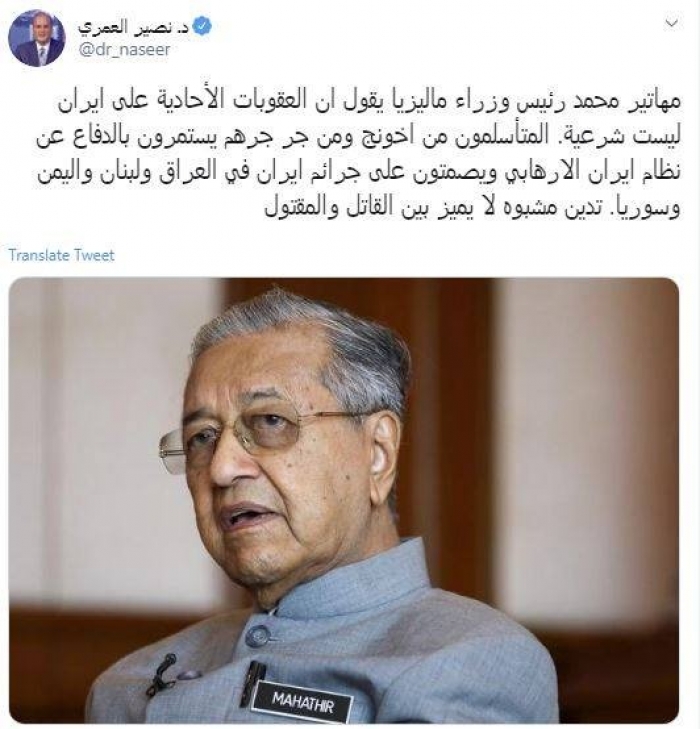
Task: Open the dr_naseer profile avatar
Action: 37,39
